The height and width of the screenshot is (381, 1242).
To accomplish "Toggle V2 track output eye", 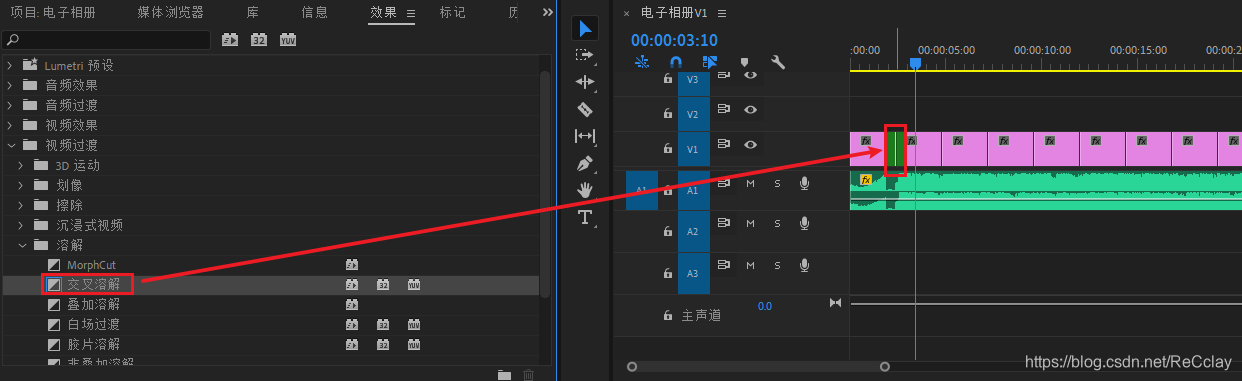I will coord(750,110).
